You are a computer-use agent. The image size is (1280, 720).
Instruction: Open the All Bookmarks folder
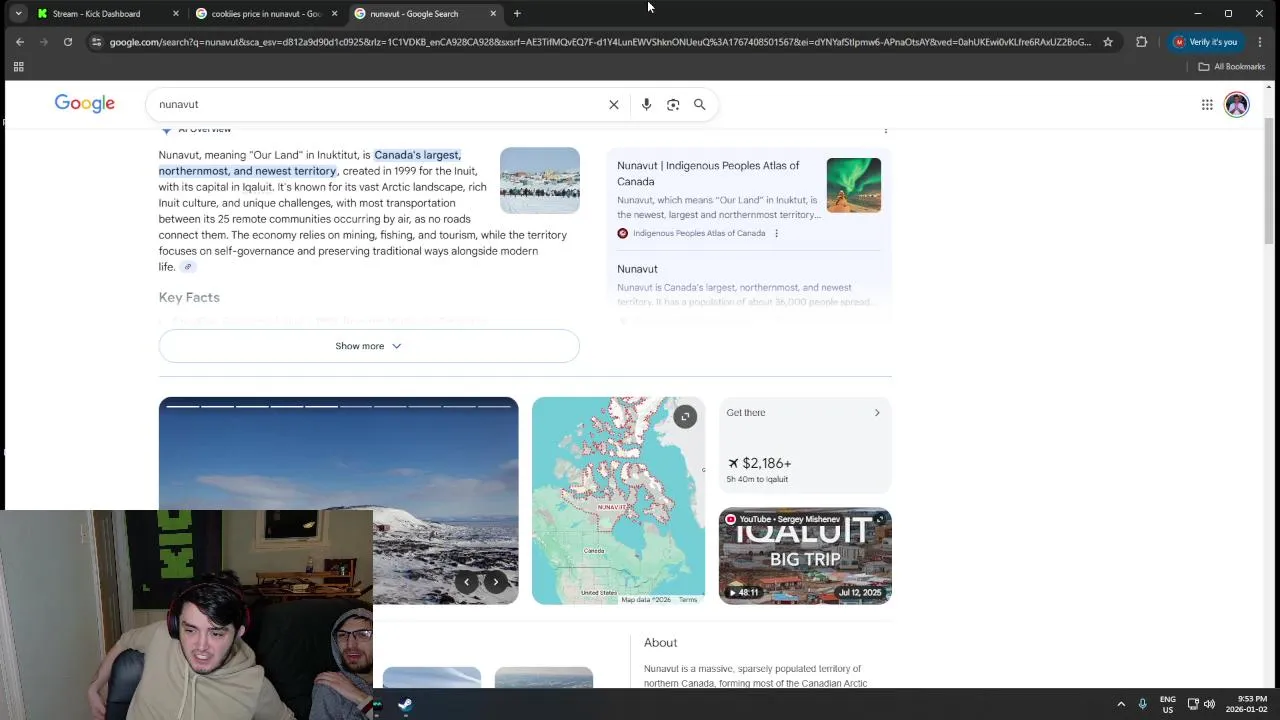coord(1232,66)
